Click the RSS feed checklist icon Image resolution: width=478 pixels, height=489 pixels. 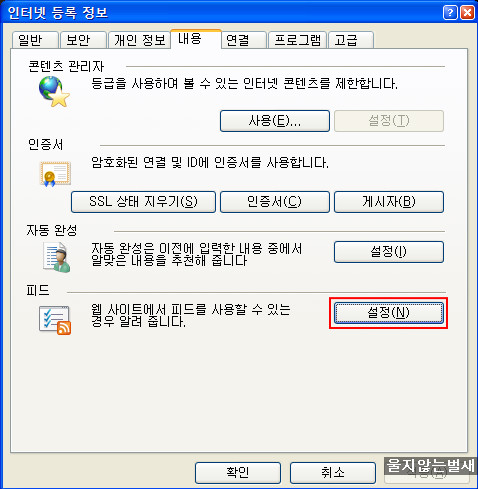(55, 320)
